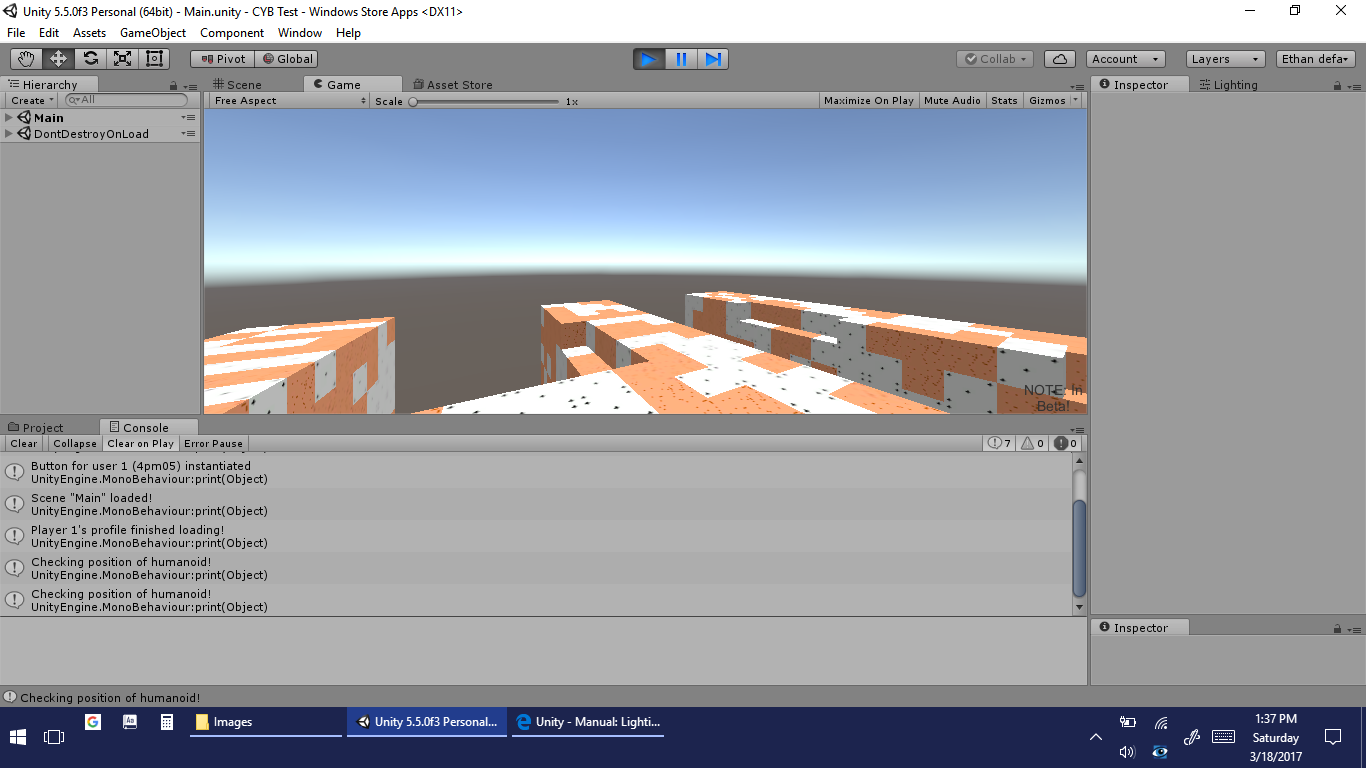Toggle Maximize On Play

868,101
